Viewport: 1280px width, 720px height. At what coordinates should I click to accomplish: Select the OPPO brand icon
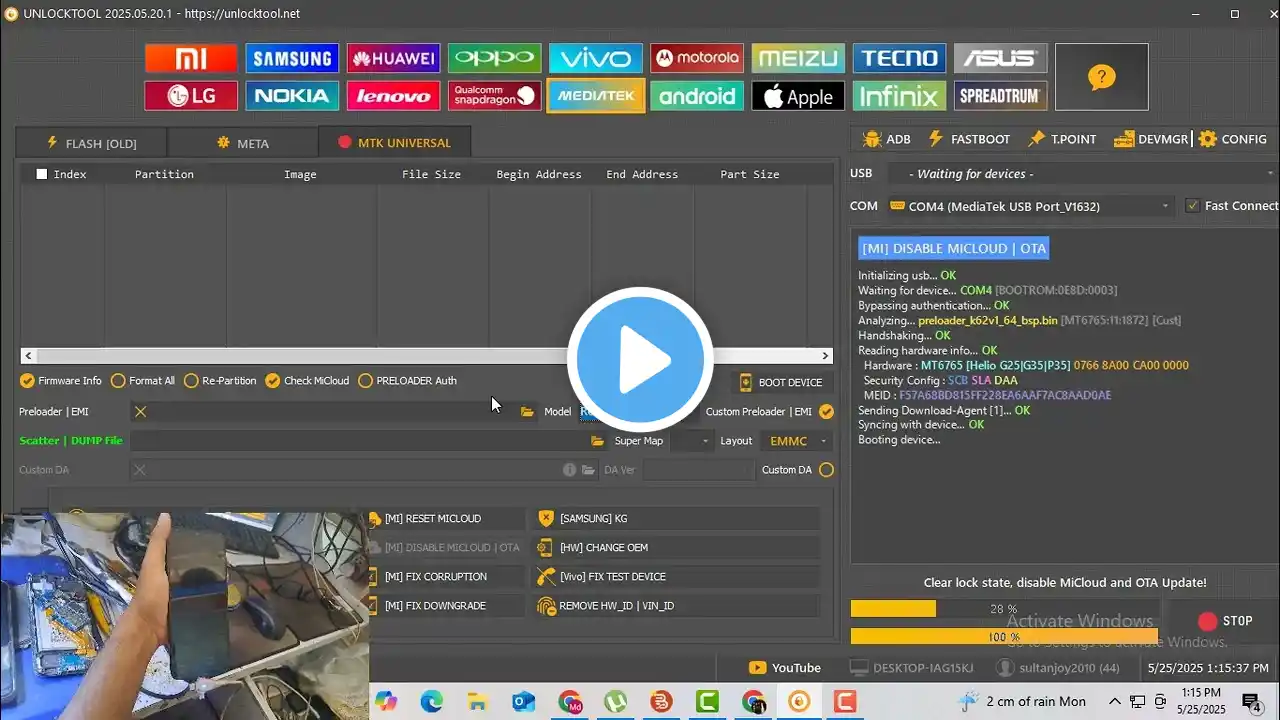tap(494, 58)
